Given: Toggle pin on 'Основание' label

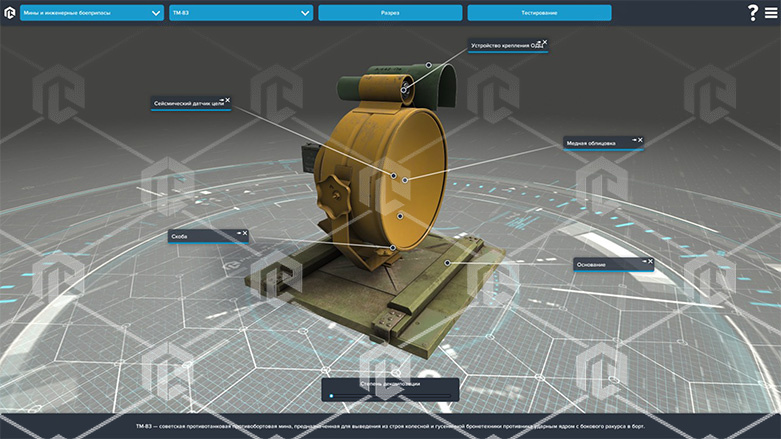Looking at the screenshot, I should click(643, 261).
